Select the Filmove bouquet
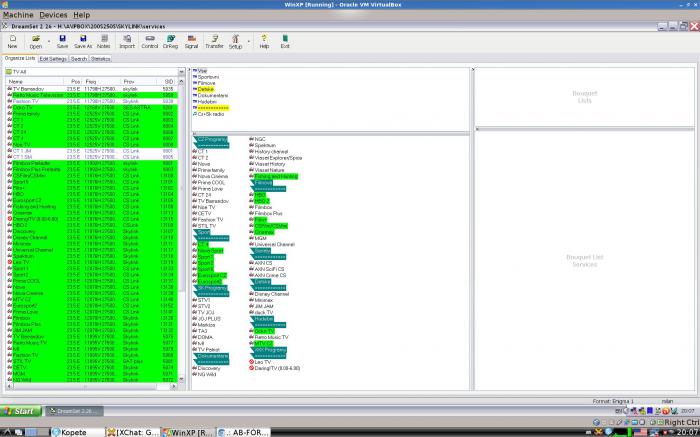The height and width of the screenshot is (437, 700). (206, 83)
